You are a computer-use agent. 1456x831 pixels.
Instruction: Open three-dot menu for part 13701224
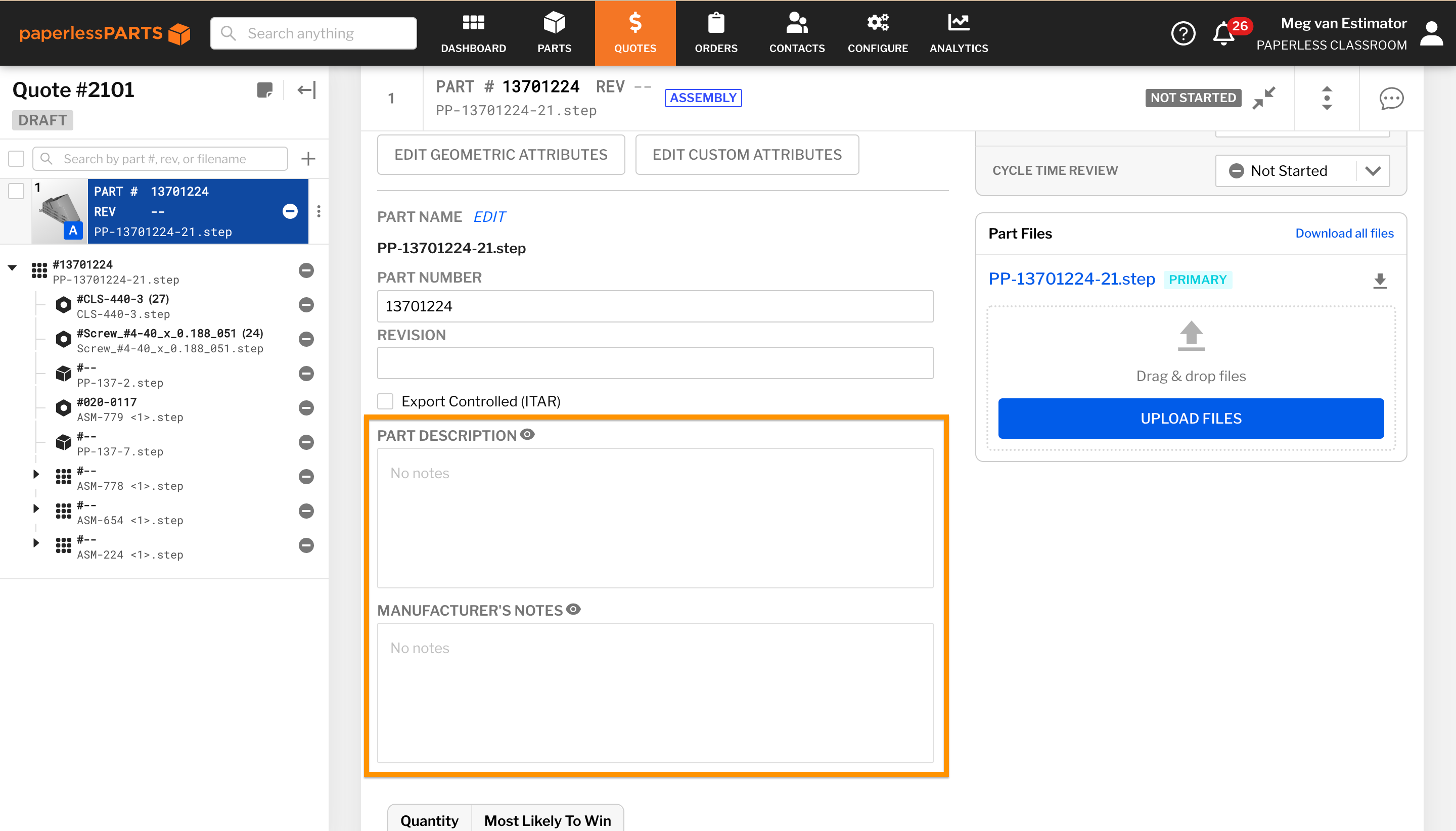tap(318, 211)
